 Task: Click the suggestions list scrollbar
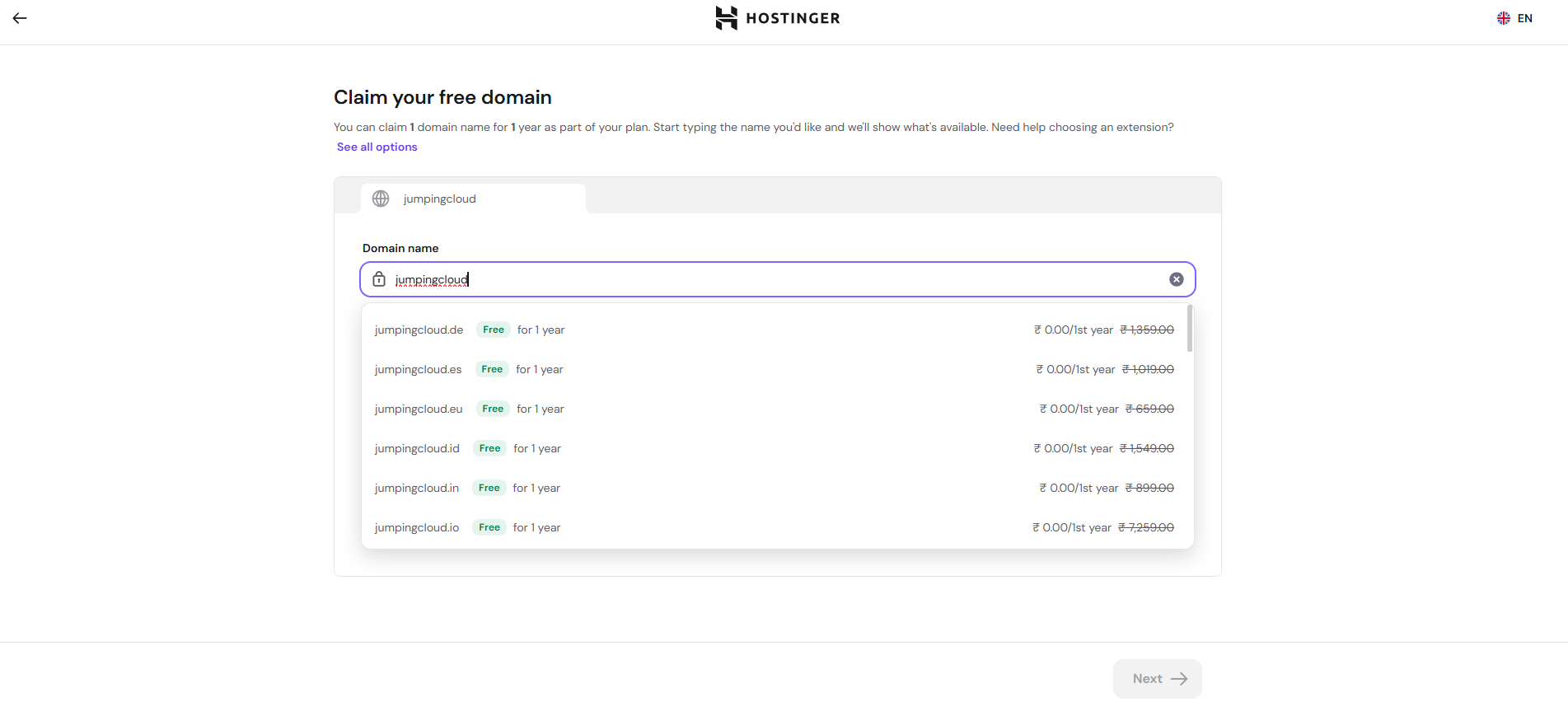pos(1190,328)
